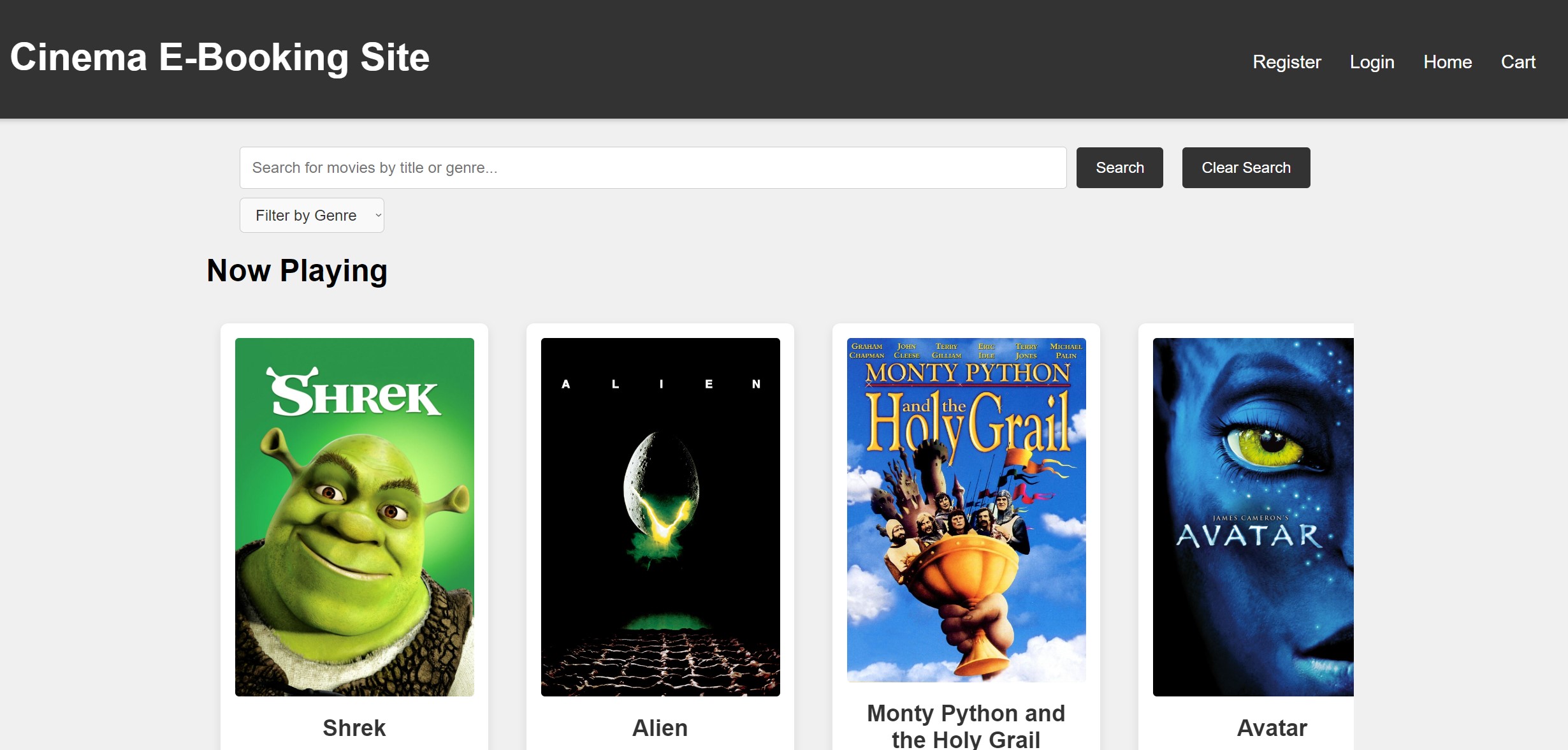1568x750 pixels.
Task: Click the Shrek movie title
Action: click(x=354, y=727)
